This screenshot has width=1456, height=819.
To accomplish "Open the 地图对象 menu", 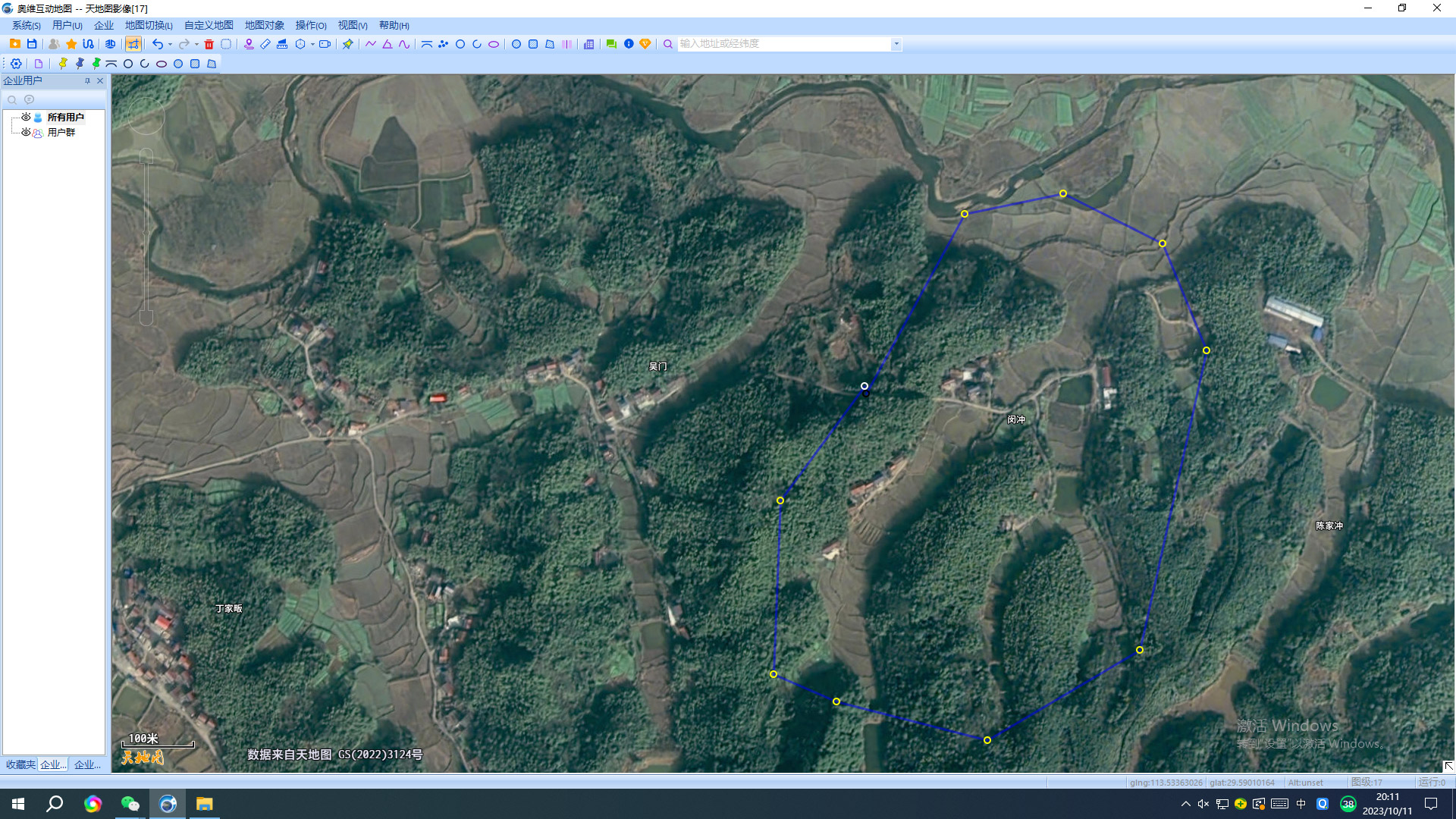I will [x=265, y=25].
